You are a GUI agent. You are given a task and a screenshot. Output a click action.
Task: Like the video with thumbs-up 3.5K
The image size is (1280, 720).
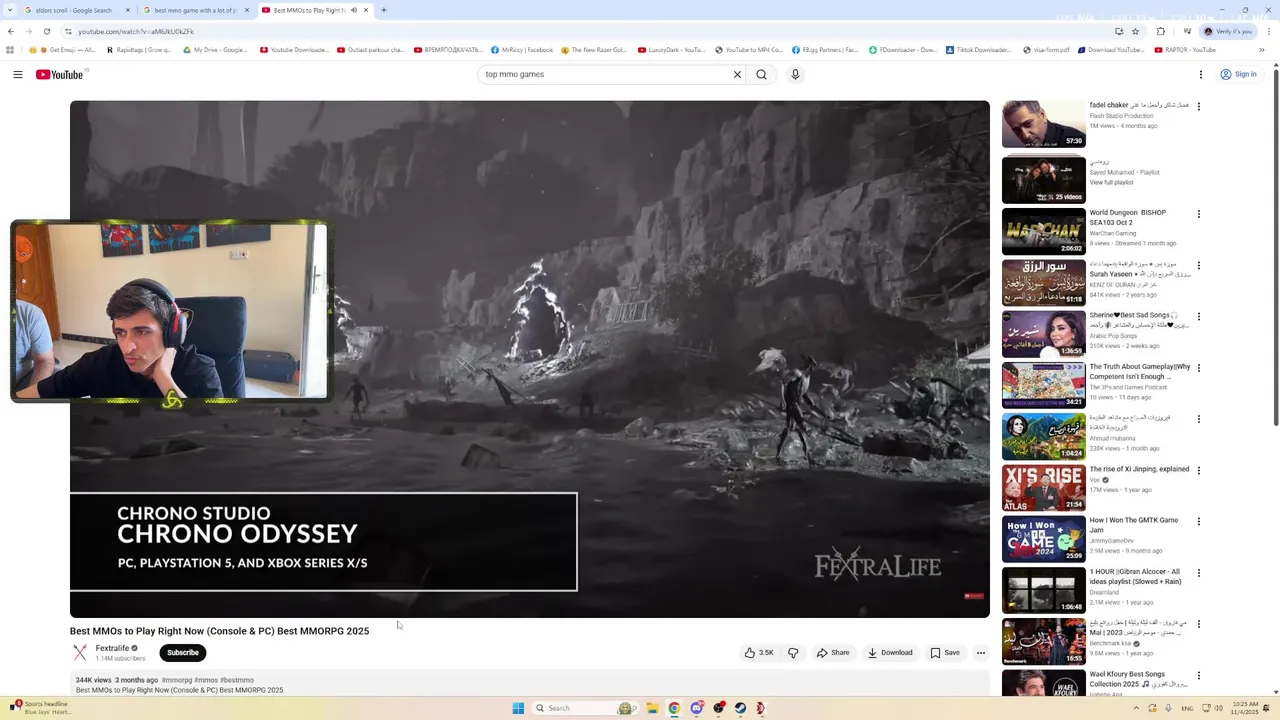759,653
